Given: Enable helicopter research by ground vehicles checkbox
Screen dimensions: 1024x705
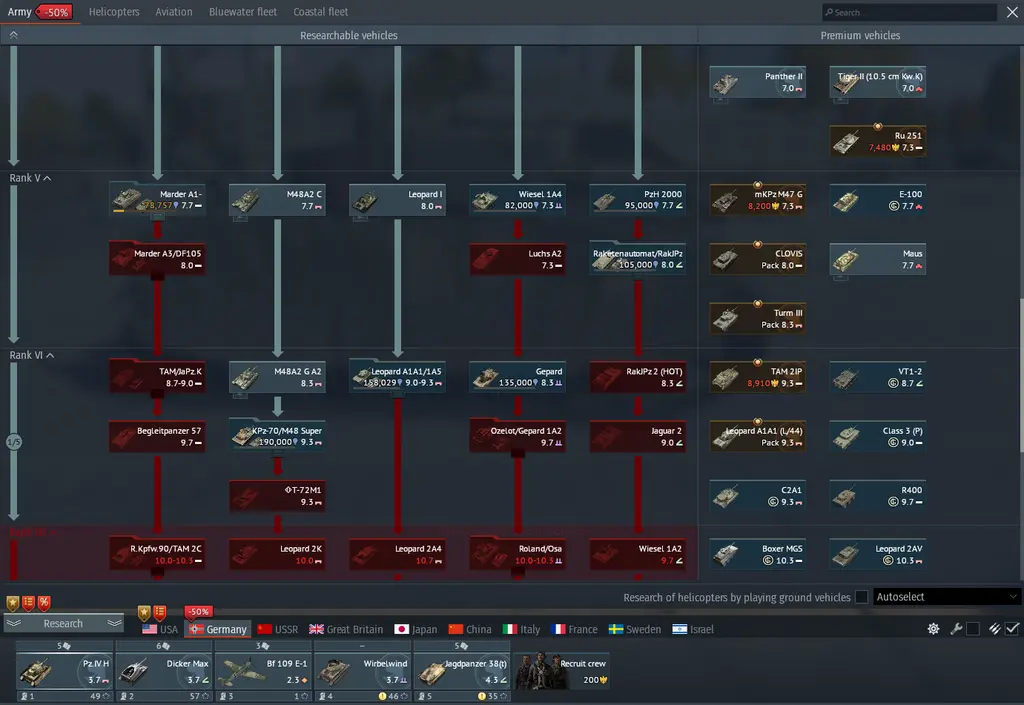Looking at the screenshot, I should [862, 597].
